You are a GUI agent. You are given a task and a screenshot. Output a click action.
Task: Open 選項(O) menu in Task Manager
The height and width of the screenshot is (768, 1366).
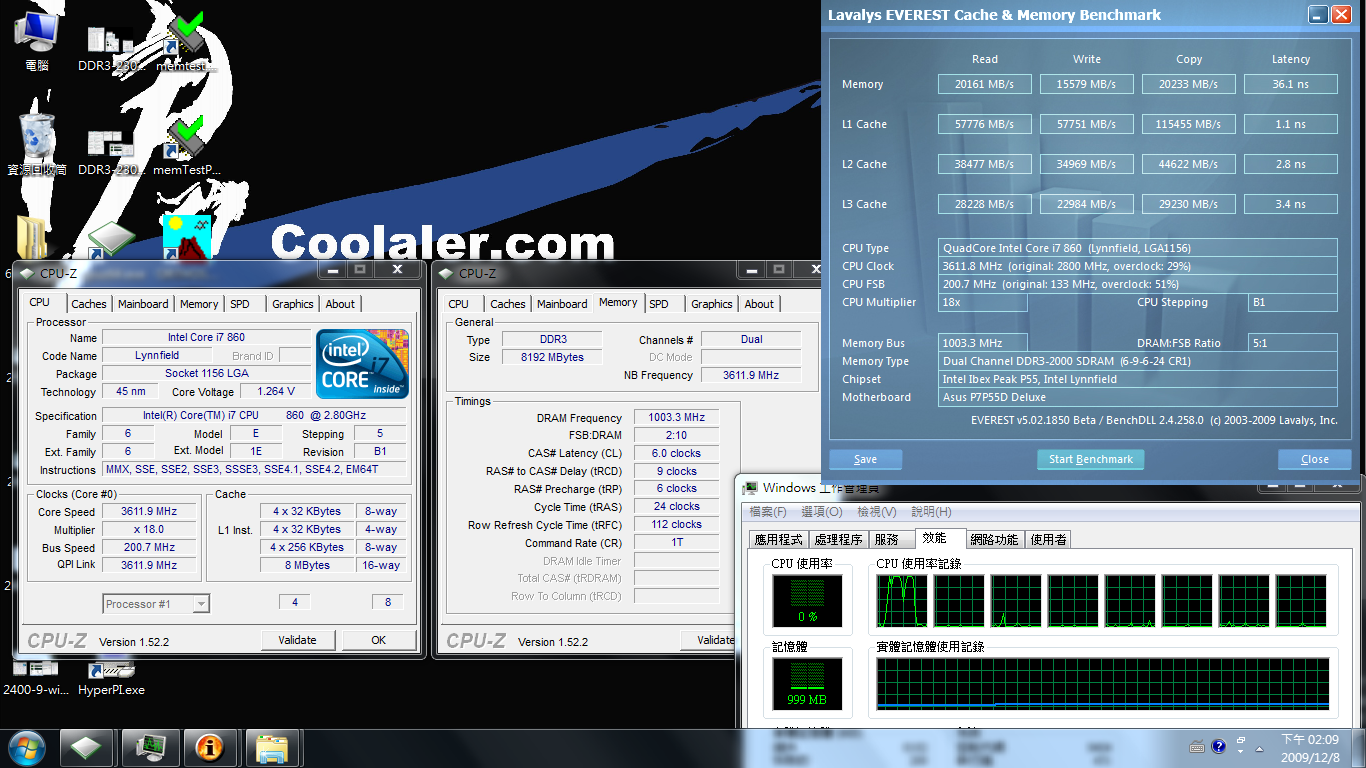[822, 512]
